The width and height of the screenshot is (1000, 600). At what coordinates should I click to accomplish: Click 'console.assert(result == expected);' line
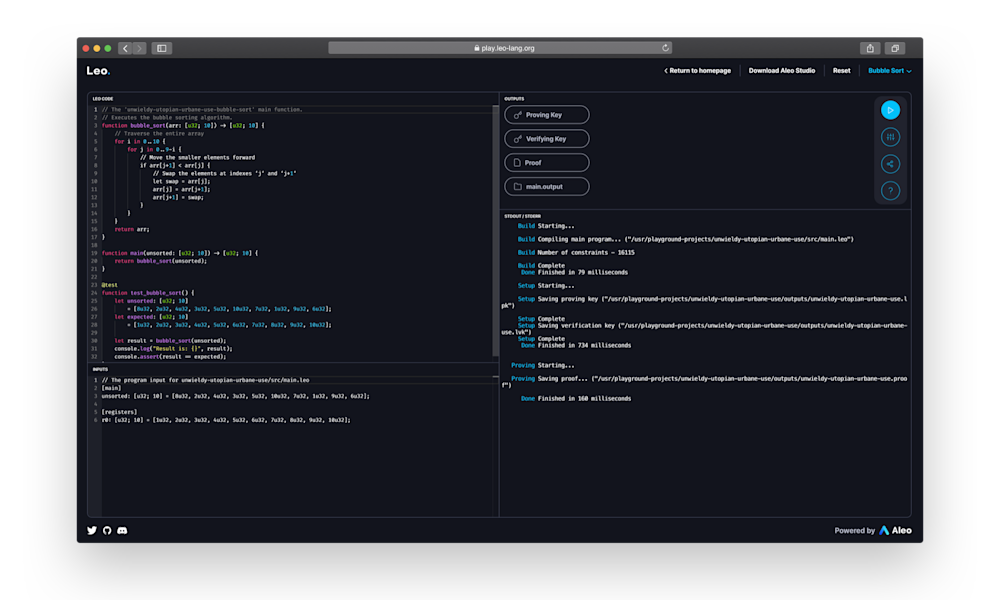tap(170, 356)
